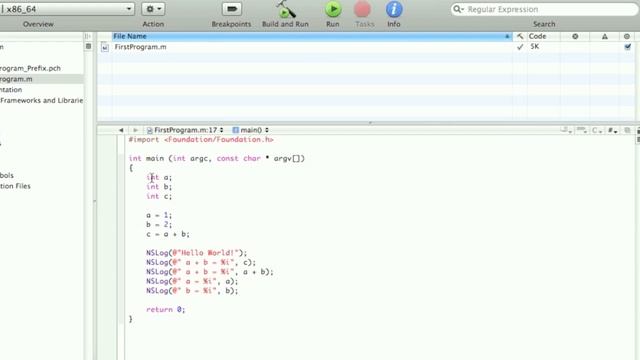Click the target membership column header

click(x=627, y=36)
